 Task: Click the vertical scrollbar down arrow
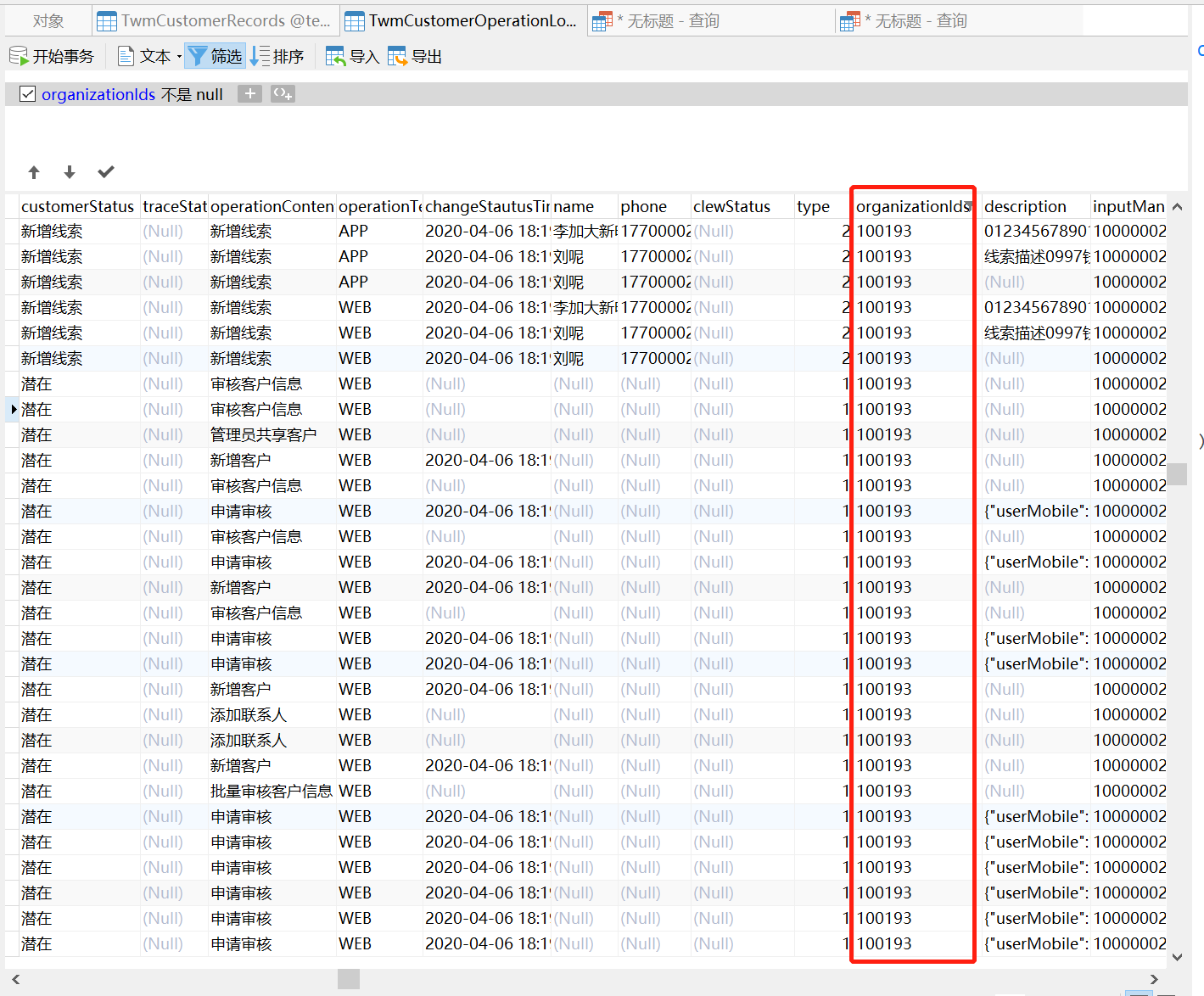coord(1177,957)
